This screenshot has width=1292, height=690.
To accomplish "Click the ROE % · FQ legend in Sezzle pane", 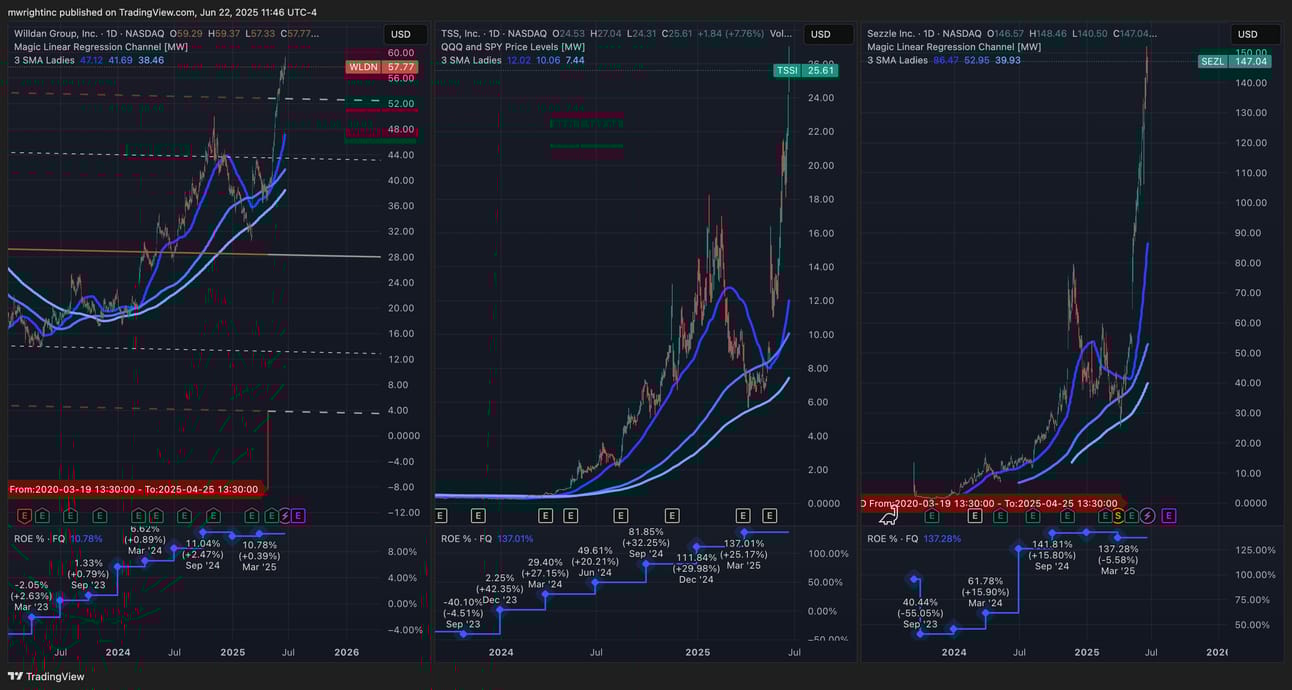I will pos(892,538).
